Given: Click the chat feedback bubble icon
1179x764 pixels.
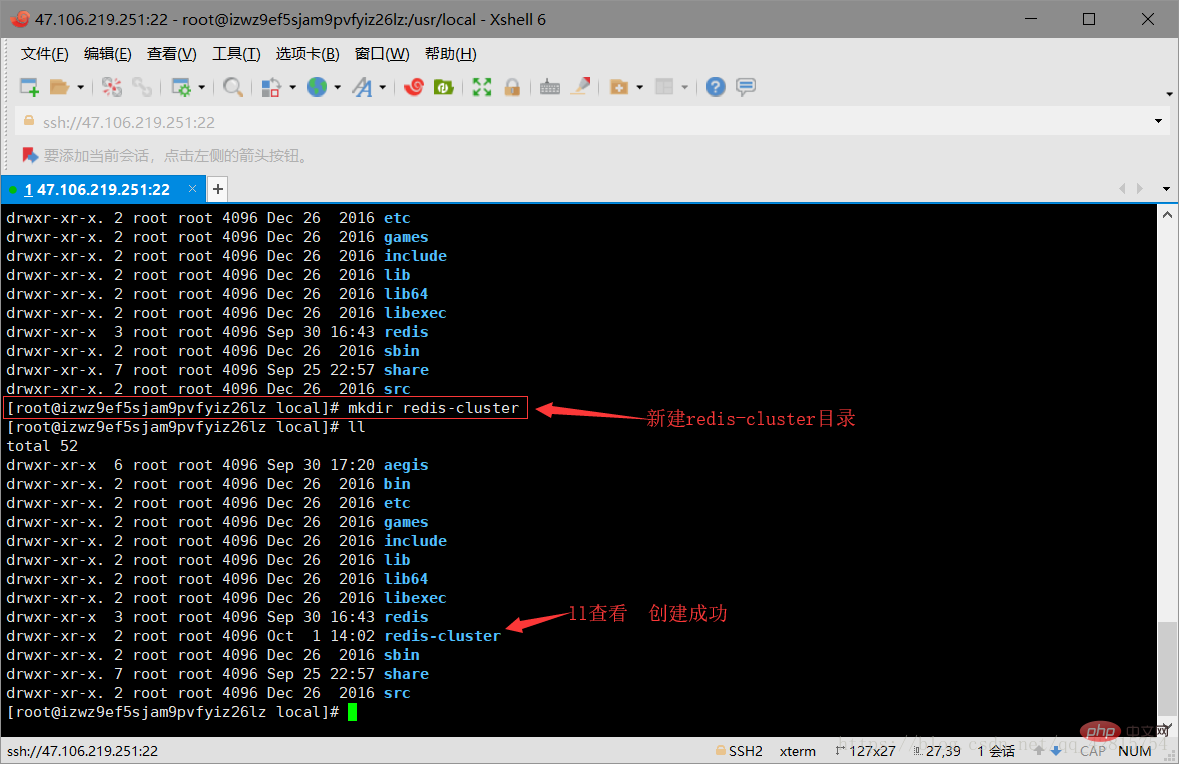Looking at the screenshot, I should tap(746, 87).
